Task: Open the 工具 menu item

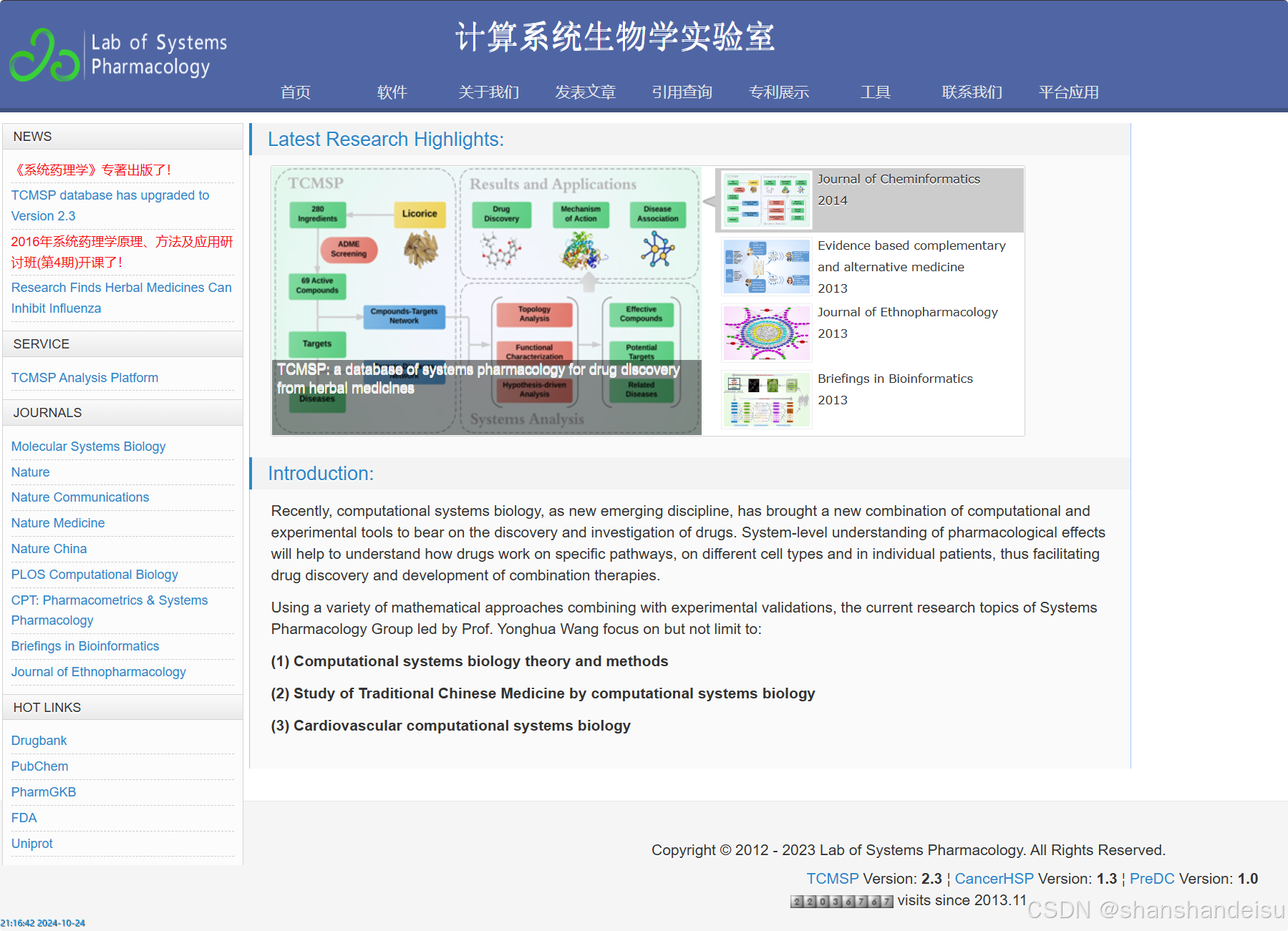Action: 876,92
